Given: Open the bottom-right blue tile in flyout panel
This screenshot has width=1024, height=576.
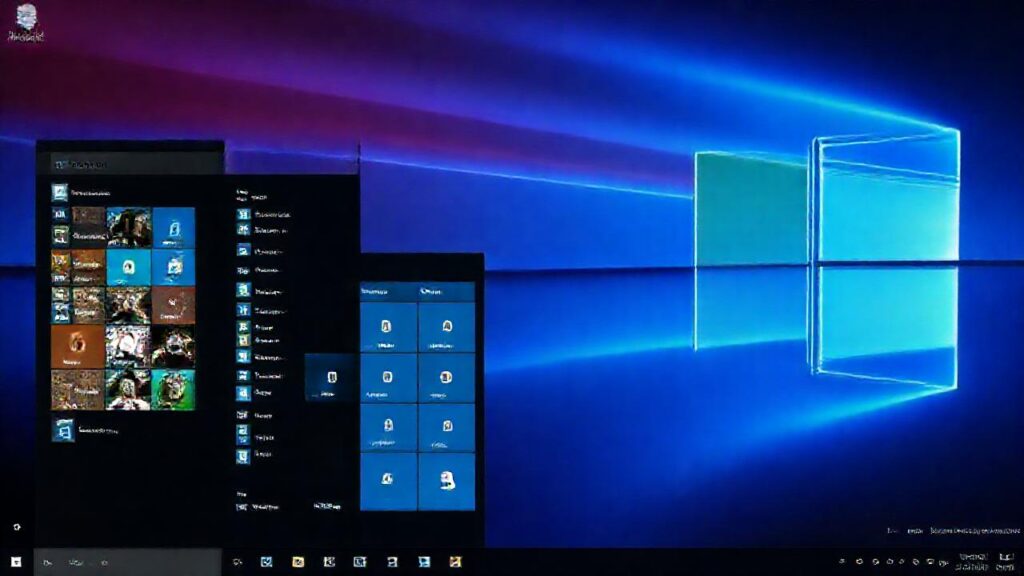Looking at the screenshot, I should pyautogui.click(x=447, y=482).
